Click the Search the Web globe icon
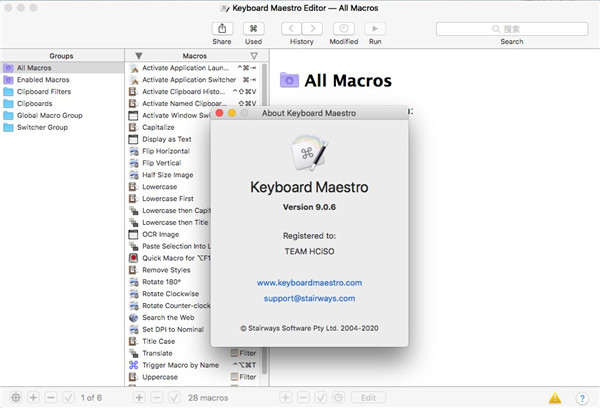The image size is (600, 408). pyautogui.click(x=134, y=318)
